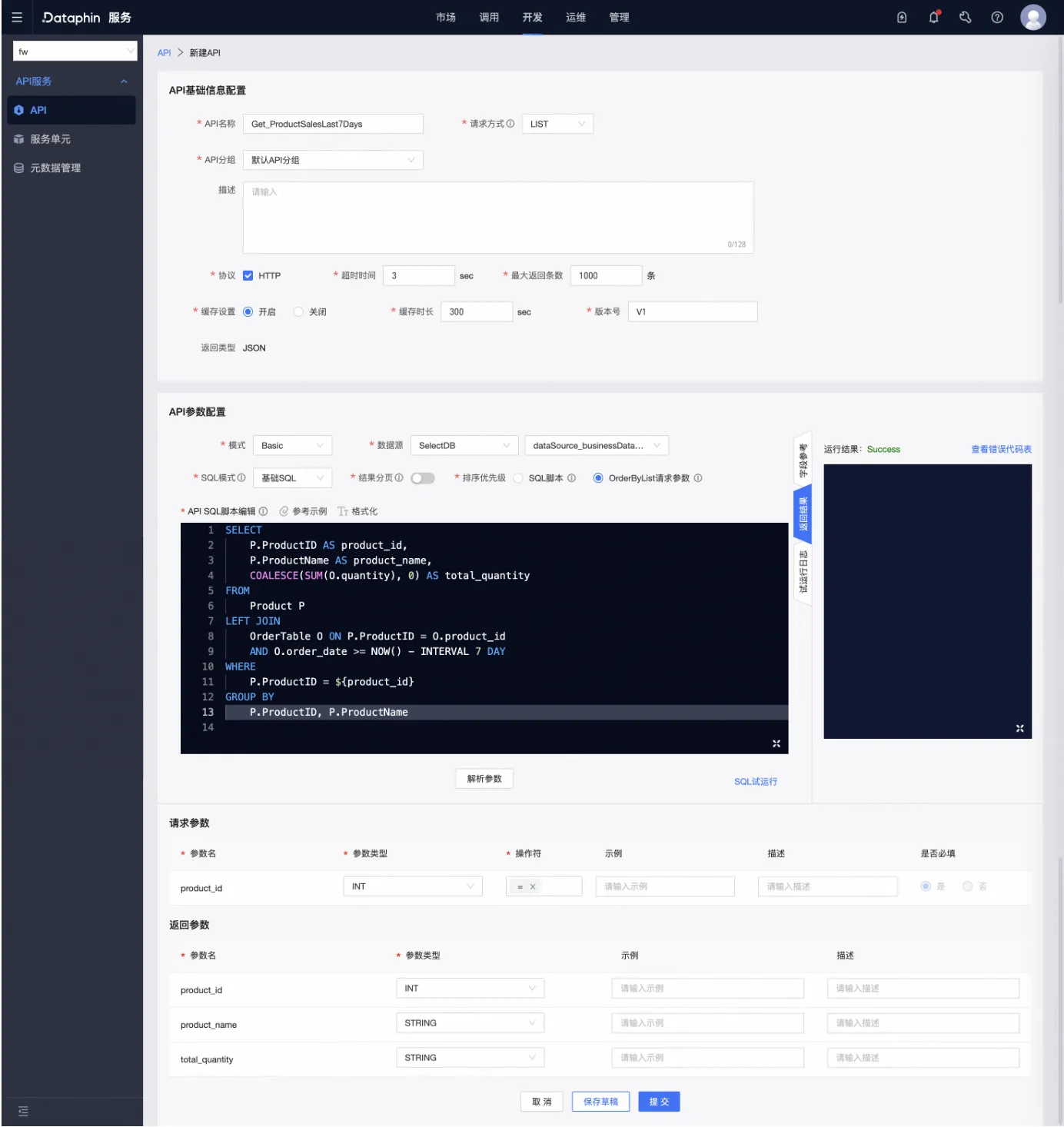
Task: Open product_name STRING type dropdown
Action: [x=470, y=1023]
